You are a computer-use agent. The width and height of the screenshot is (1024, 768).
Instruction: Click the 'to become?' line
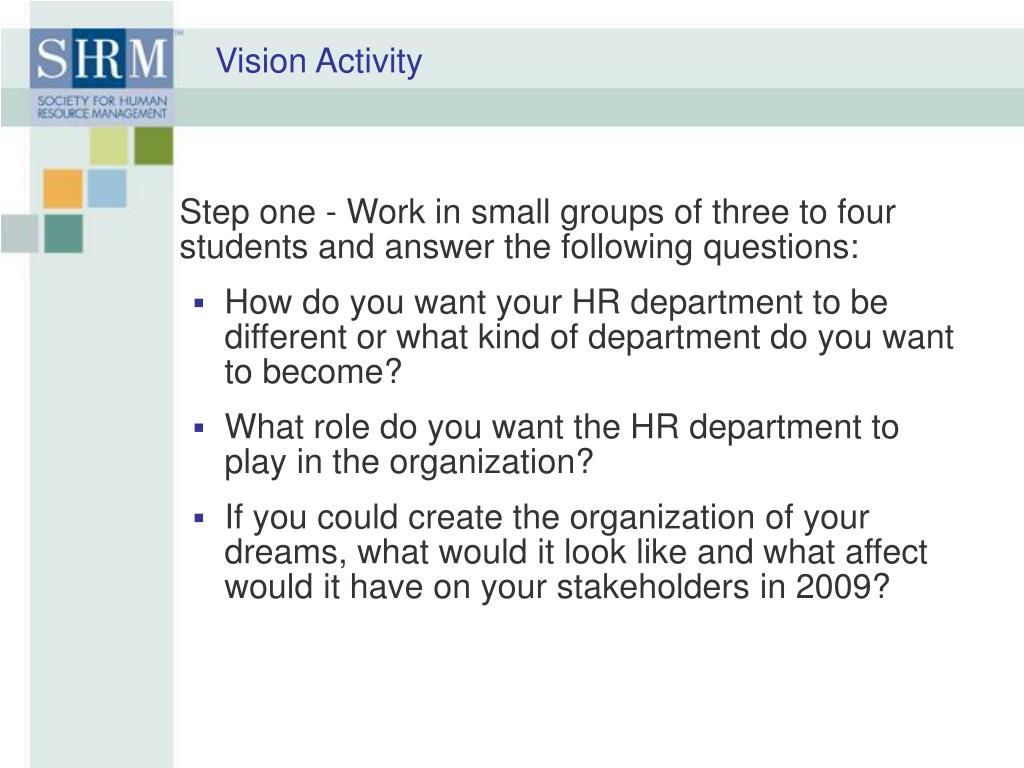(x=313, y=373)
